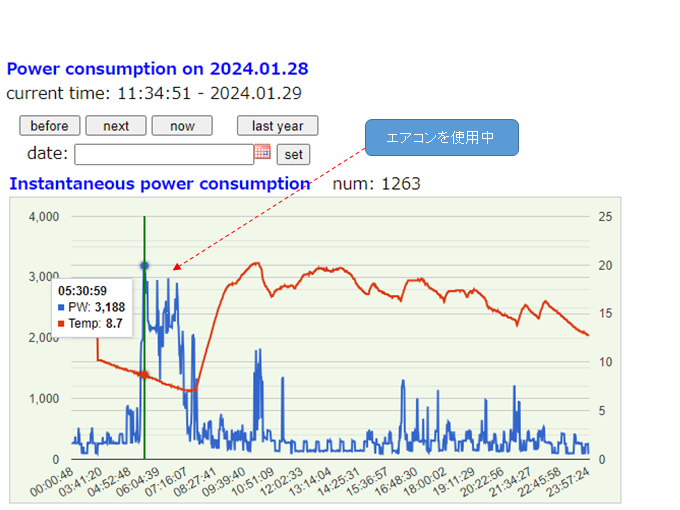Click the red Temp marker on green line
This screenshot has width=680, height=510.
pyautogui.click(x=144, y=375)
